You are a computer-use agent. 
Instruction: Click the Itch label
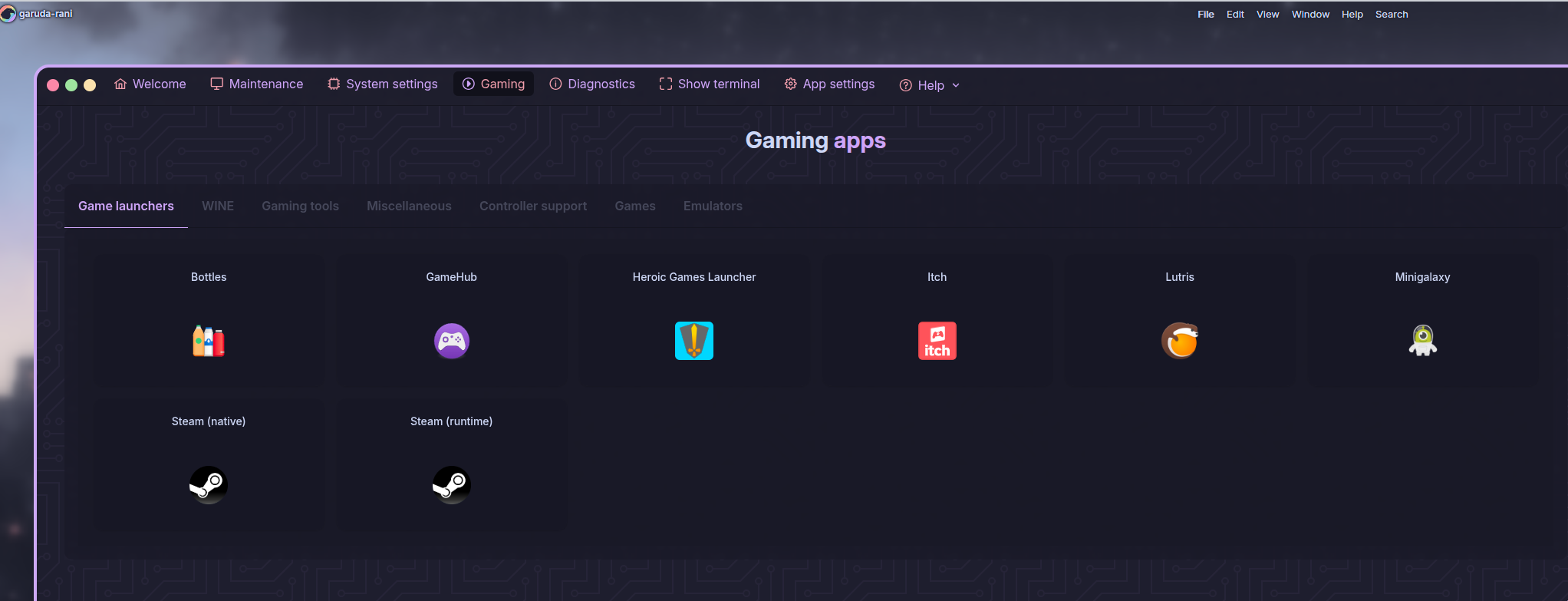(937, 277)
